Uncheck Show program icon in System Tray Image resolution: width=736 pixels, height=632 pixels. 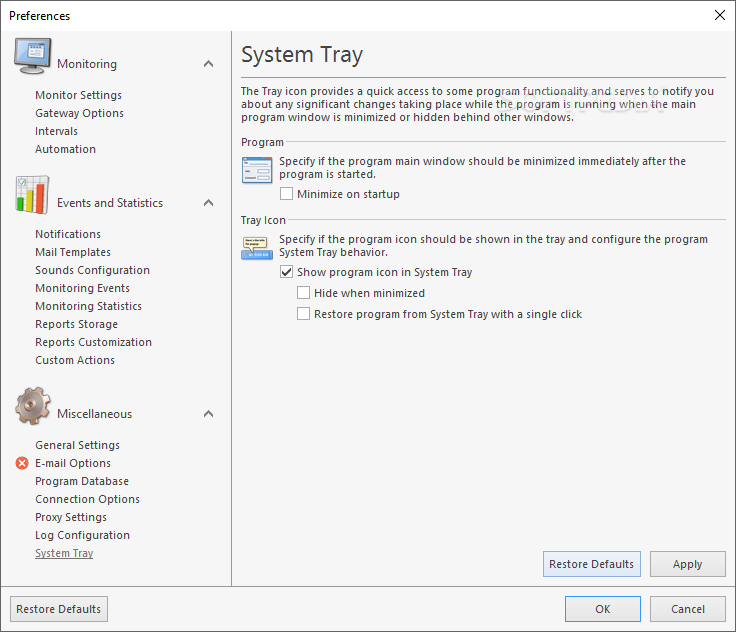286,272
